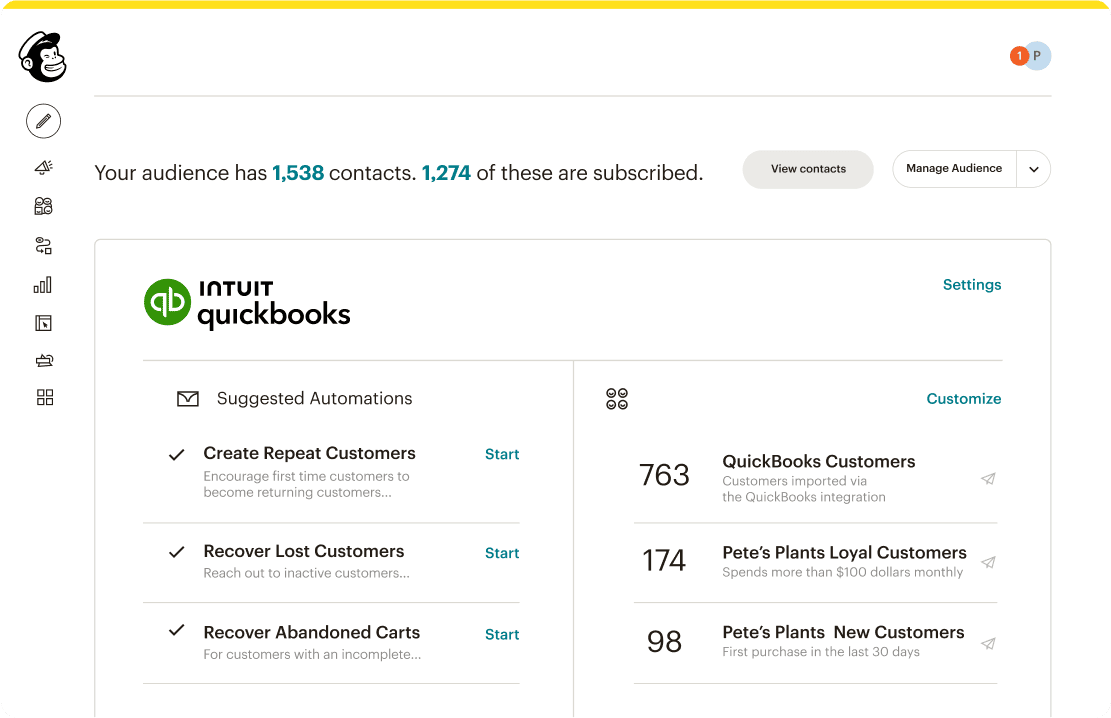Toggle the Recover Abandoned Carts checkmark
Viewport: 1111px width, 718px height.
pos(177,631)
